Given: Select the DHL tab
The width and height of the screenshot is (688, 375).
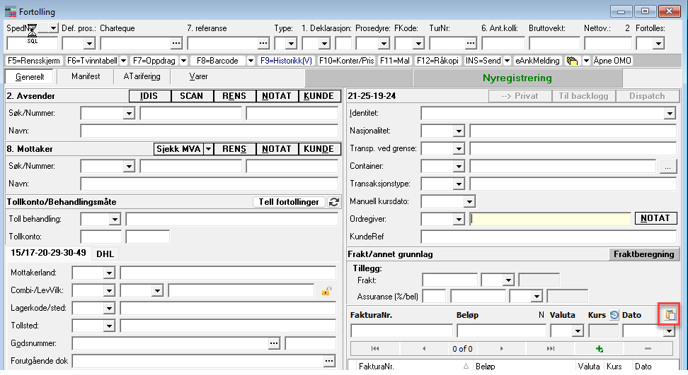Looking at the screenshot, I should click(105, 254).
